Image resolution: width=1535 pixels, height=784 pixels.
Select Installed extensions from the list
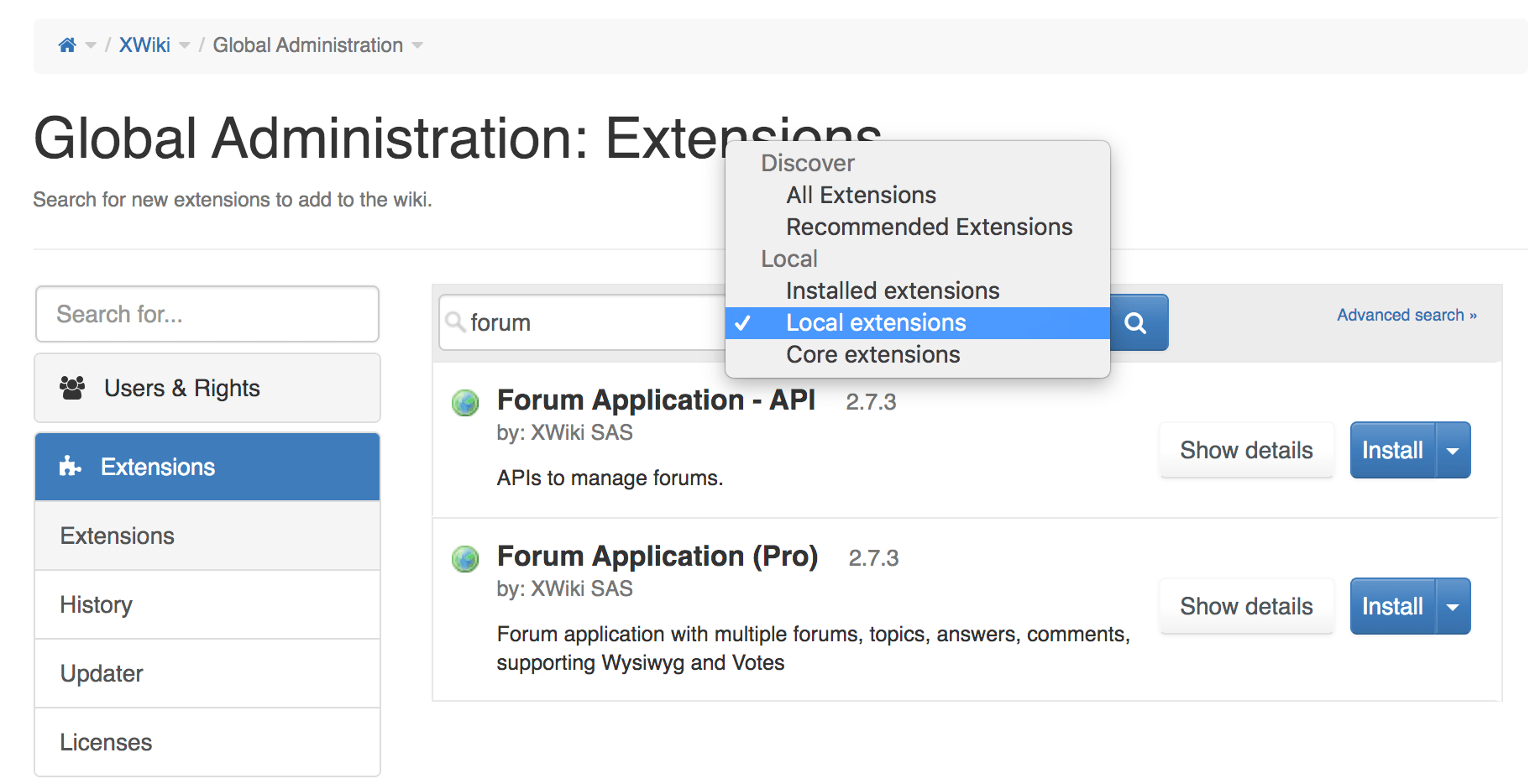pyautogui.click(x=892, y=291)
